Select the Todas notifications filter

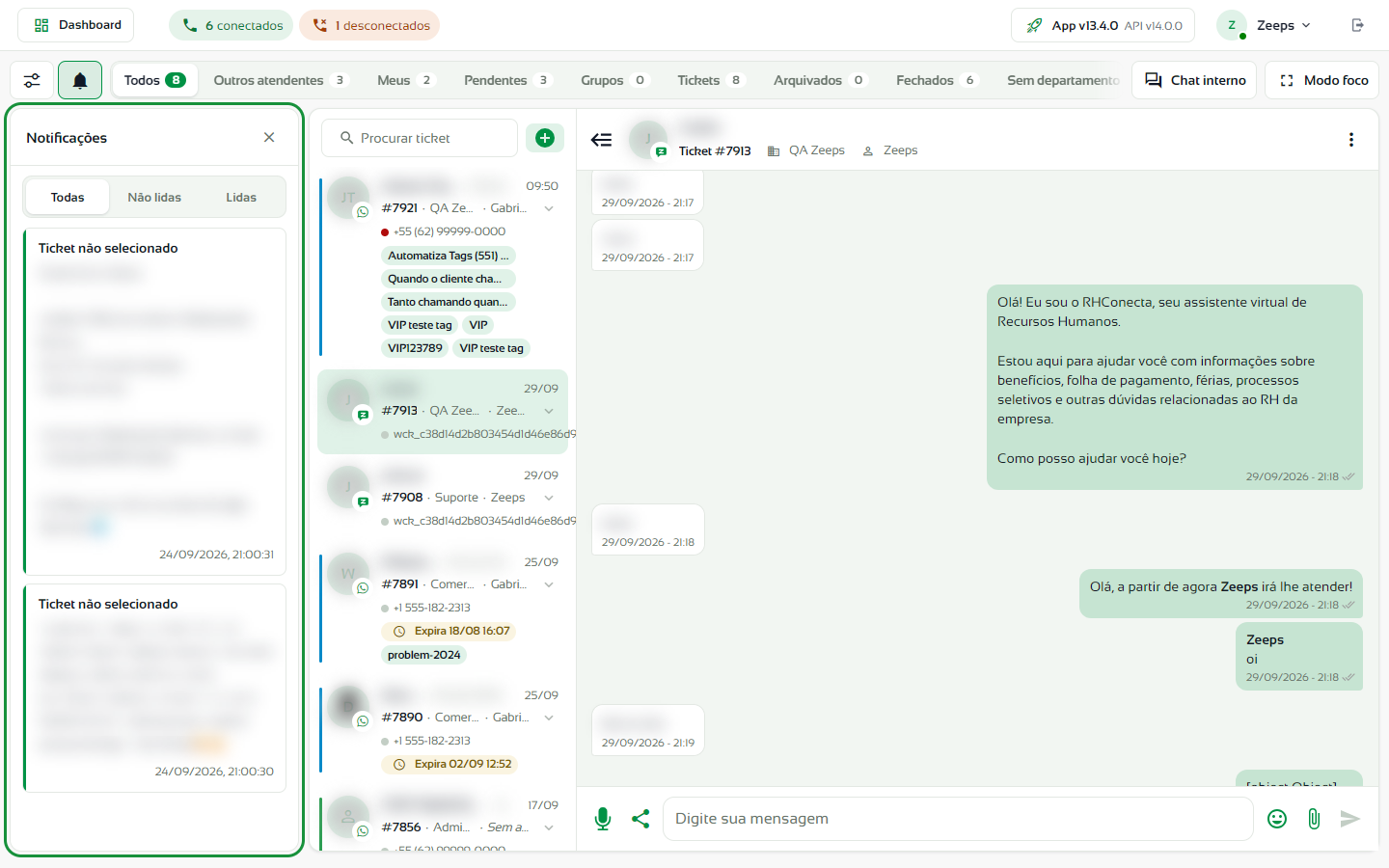[x=68, y=198]
